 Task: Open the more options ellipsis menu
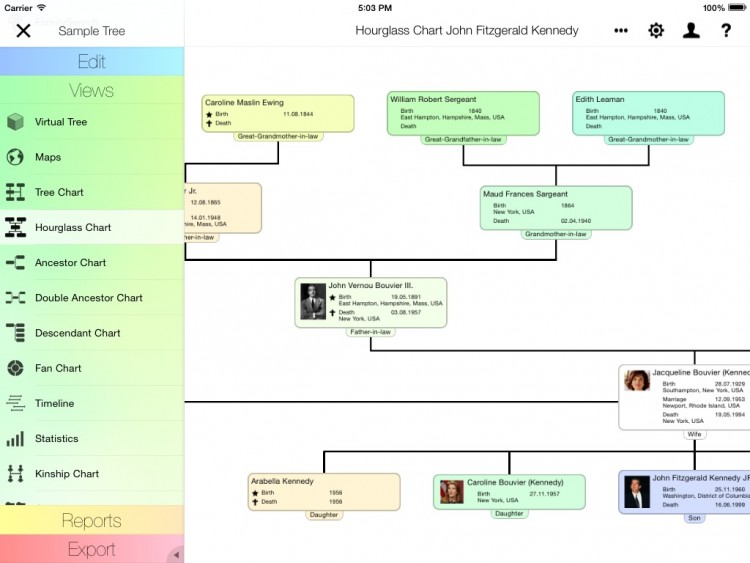[621, 31]
